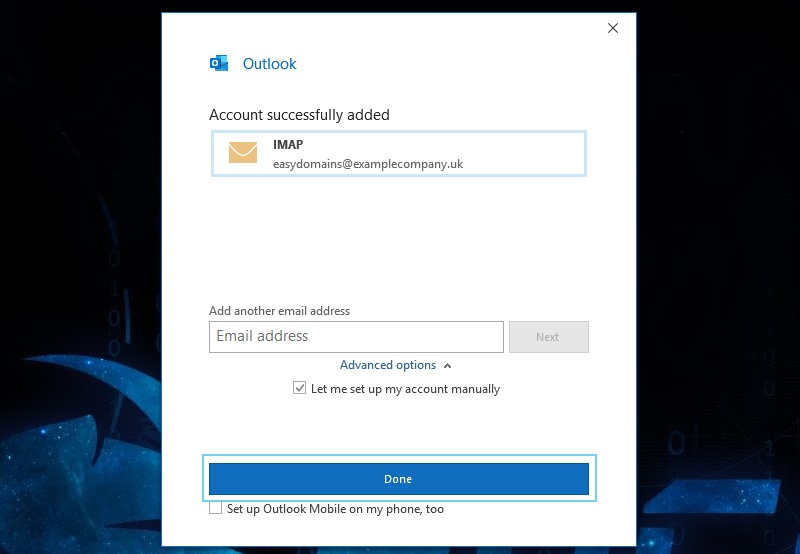Click the Add another email address label
Screen dimensions: 800x554
[280, 311]
